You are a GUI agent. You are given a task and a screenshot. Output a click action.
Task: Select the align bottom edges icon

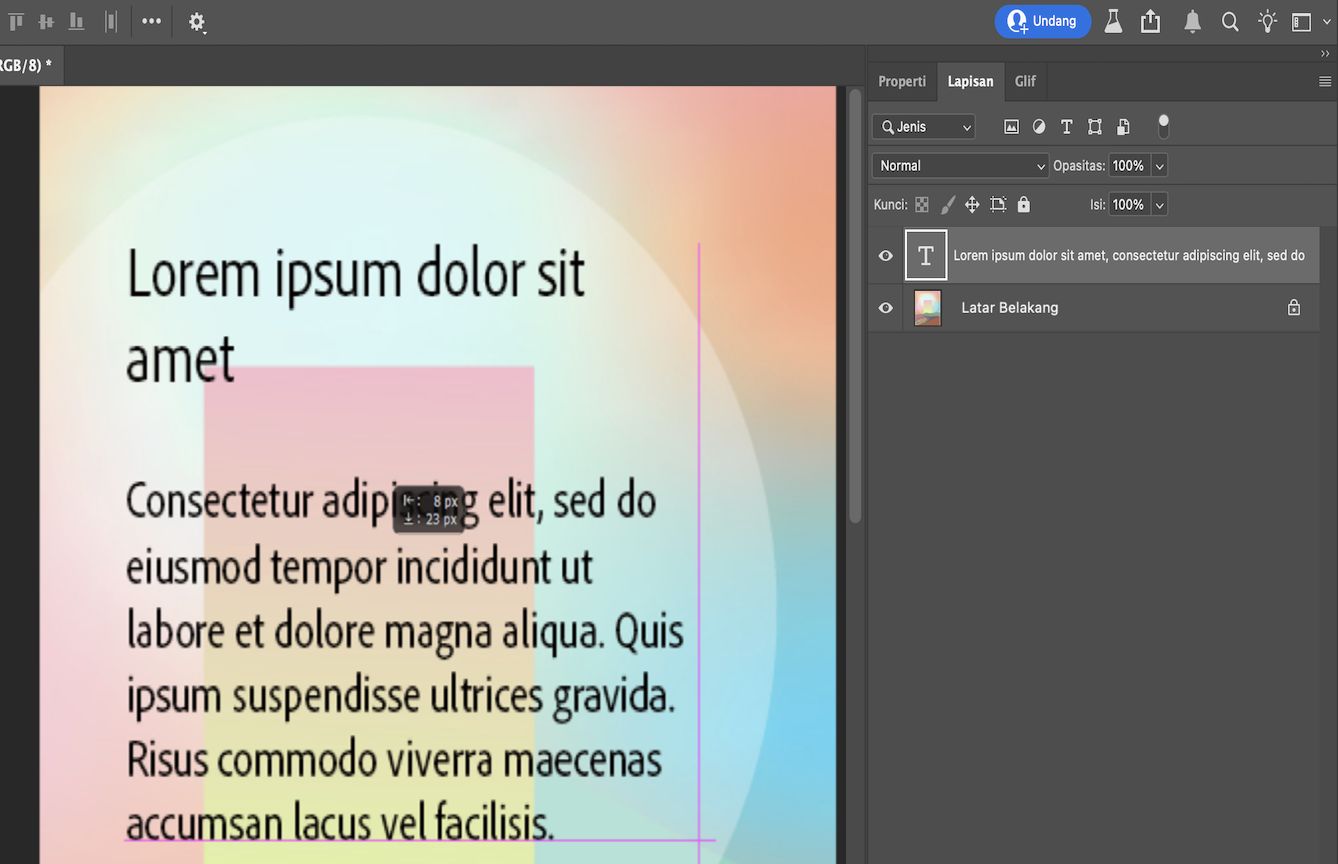click(76, 20)
